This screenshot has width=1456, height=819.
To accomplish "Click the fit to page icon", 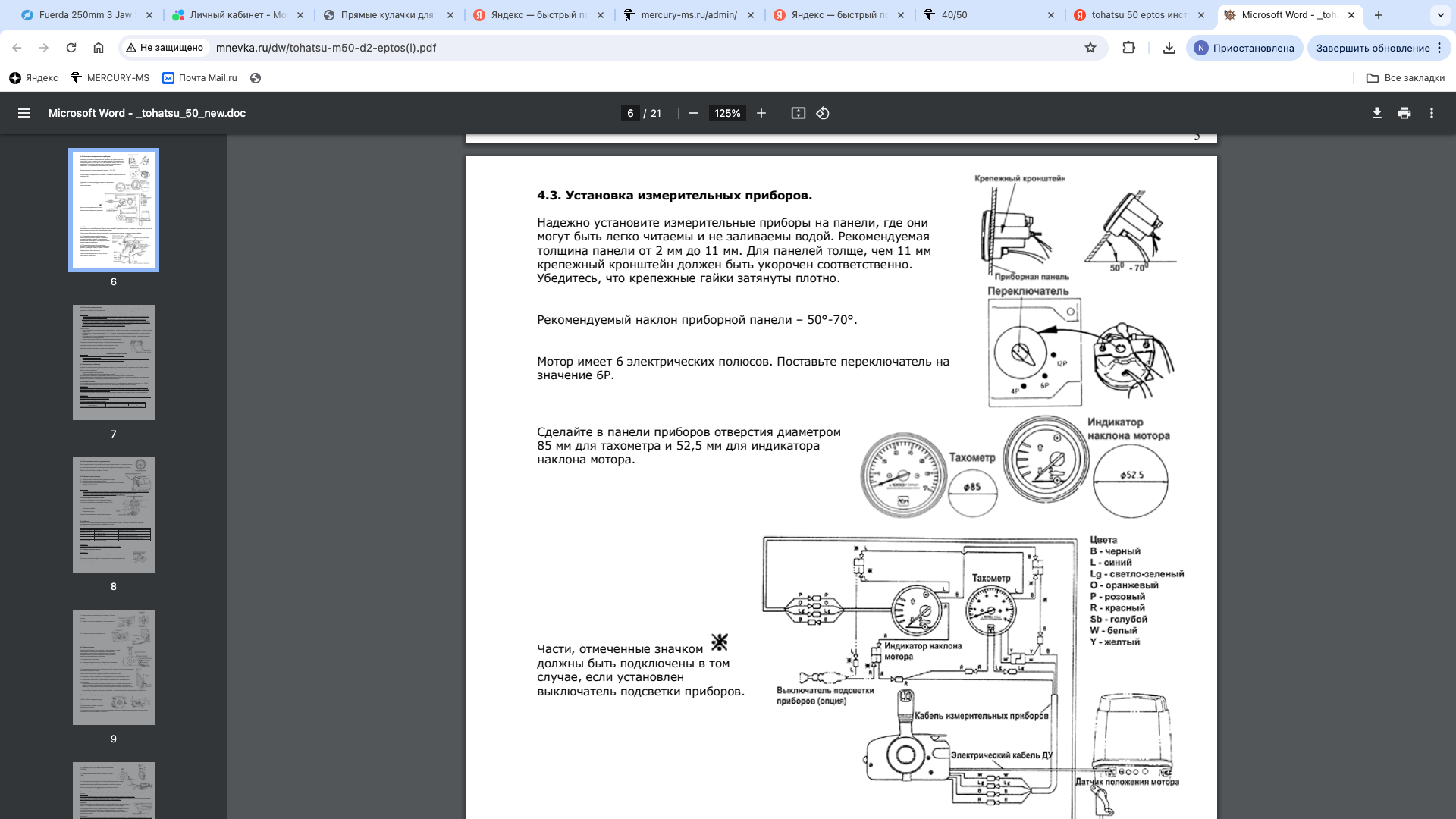I will (x=798, y=113).
